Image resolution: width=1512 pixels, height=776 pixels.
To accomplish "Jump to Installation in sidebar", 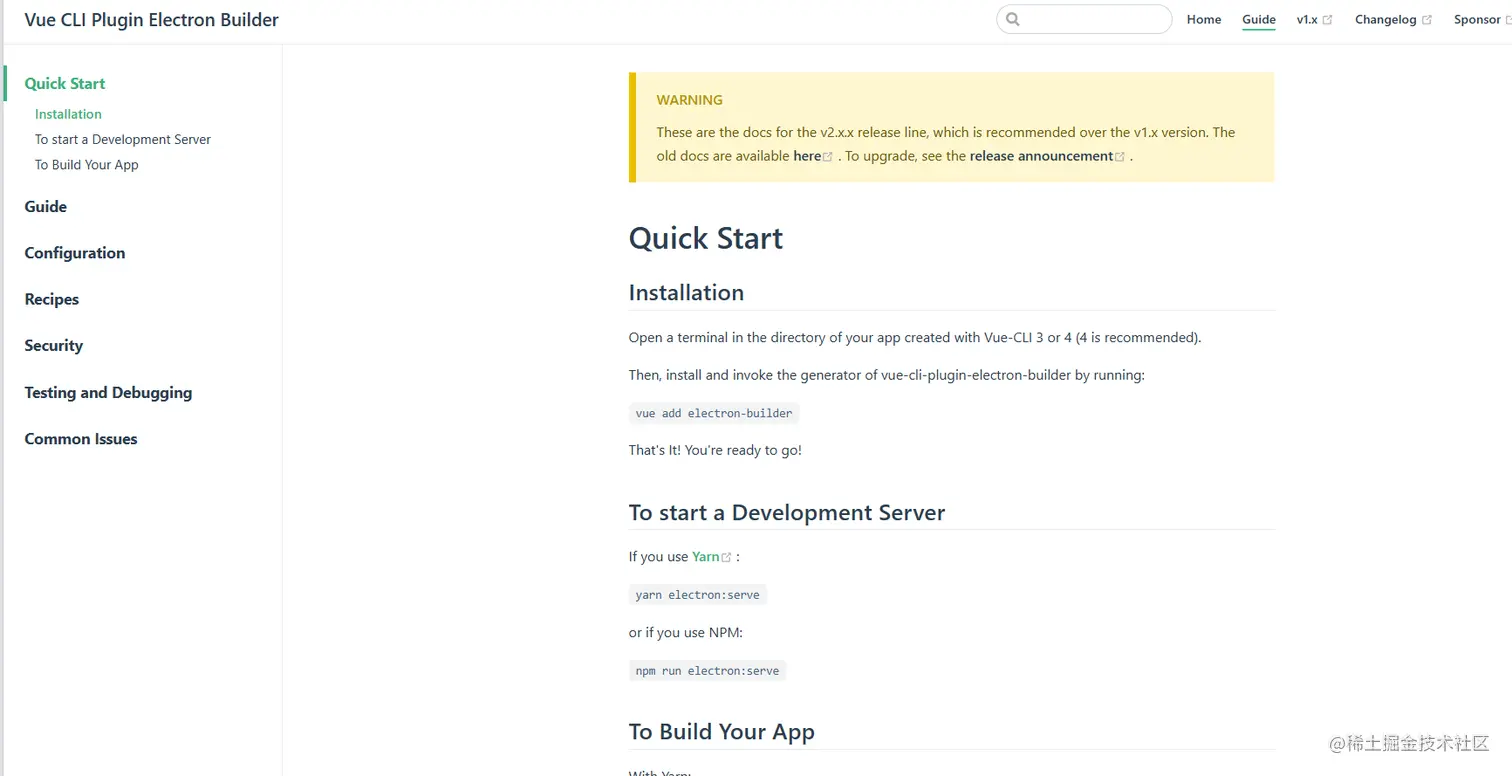I will [68, 114].
